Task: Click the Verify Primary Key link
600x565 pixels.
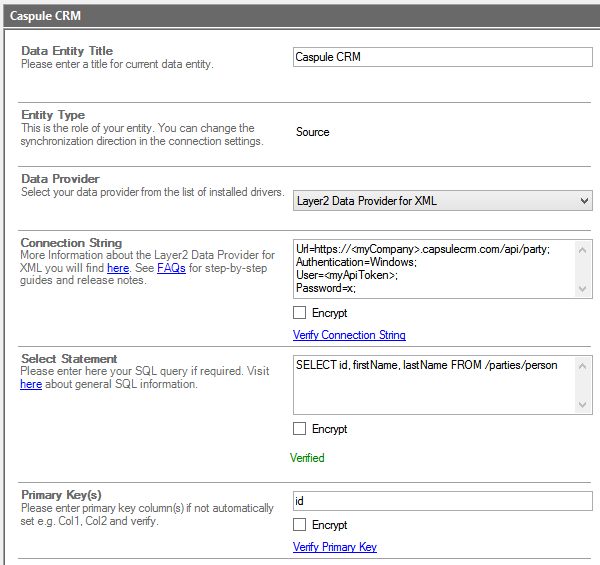Action: 334,547
